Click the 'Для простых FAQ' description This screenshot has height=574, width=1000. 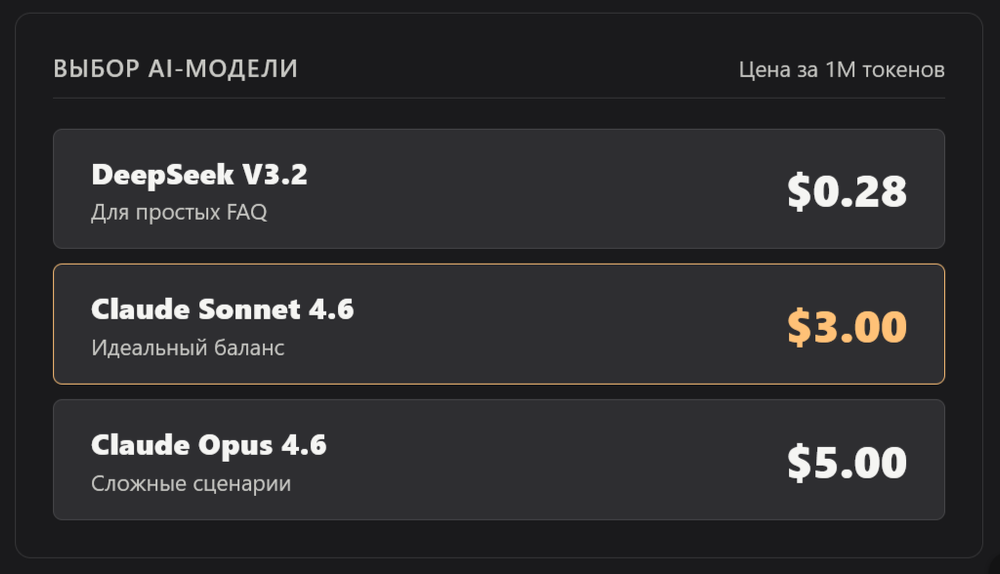(179, 212)
